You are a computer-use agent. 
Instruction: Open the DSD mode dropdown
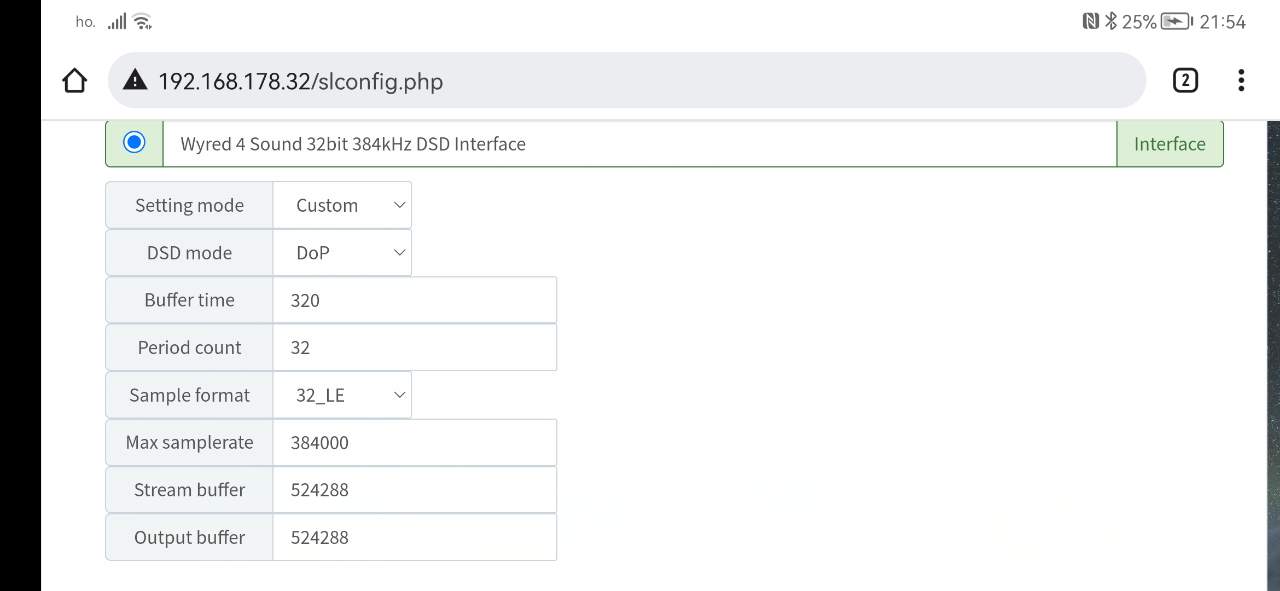pyautogui.click(x=342, y=253)
